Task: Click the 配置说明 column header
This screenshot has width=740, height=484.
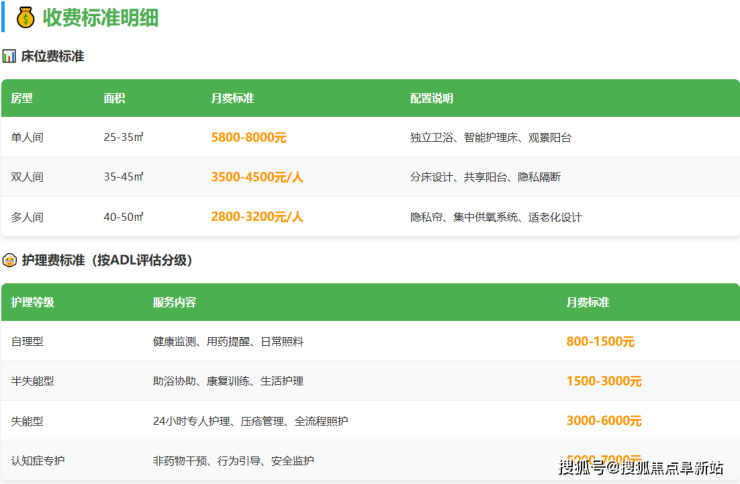Action: 431,99
